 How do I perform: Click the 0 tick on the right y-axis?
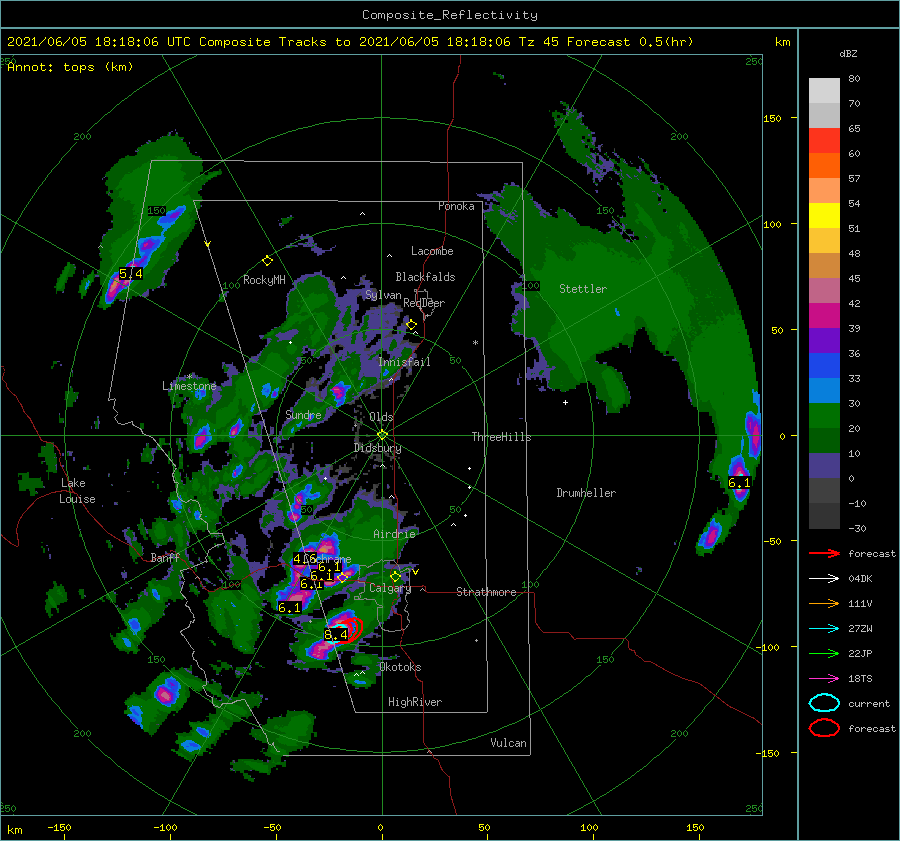pos(782,436)
